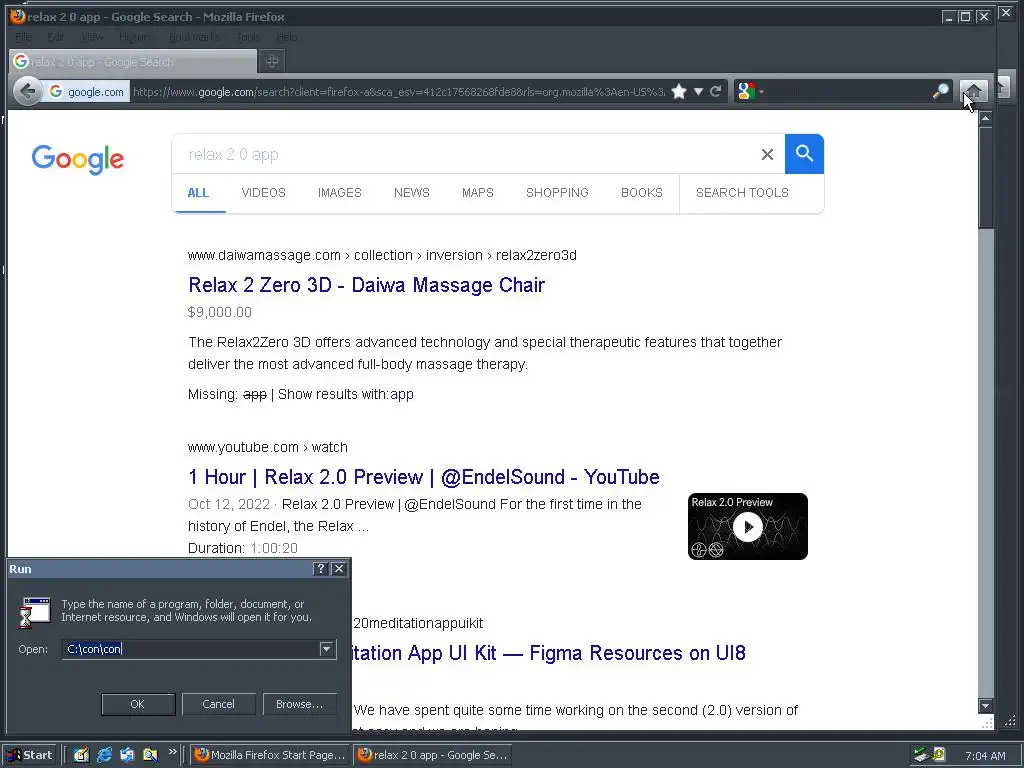The height and width of the screenshot is (768, 1024).
Task: Click the Firefox URL address field
Action: point(398,92)
